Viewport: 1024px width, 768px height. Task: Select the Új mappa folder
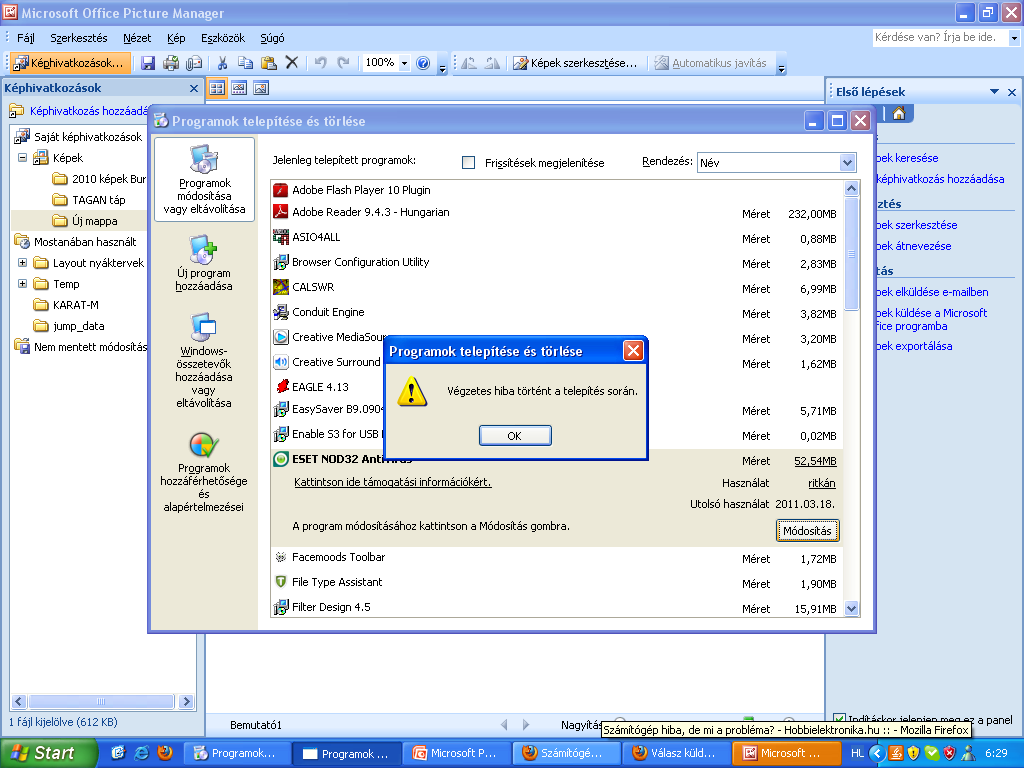coord(85,221)
